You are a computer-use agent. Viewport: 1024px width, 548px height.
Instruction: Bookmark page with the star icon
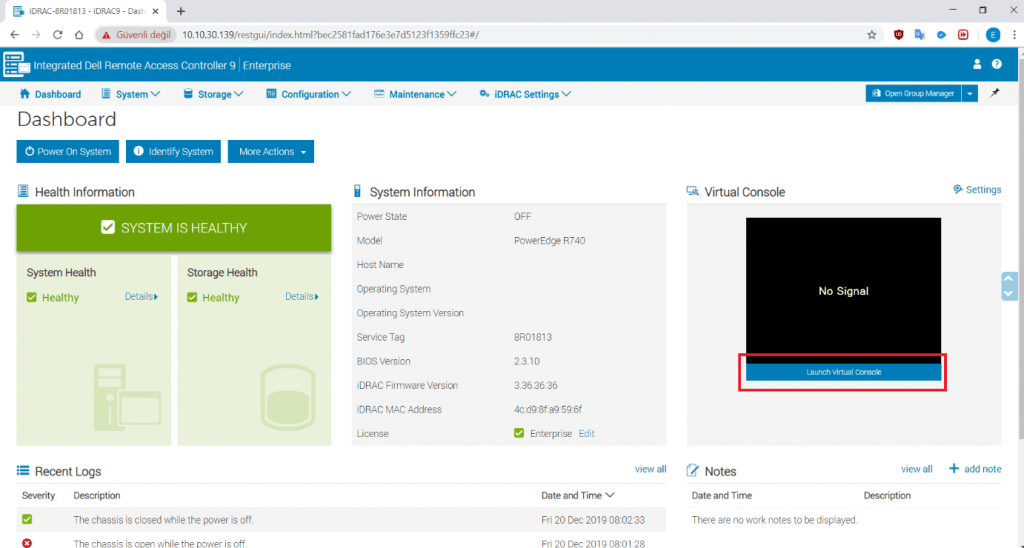click(871, 34)
